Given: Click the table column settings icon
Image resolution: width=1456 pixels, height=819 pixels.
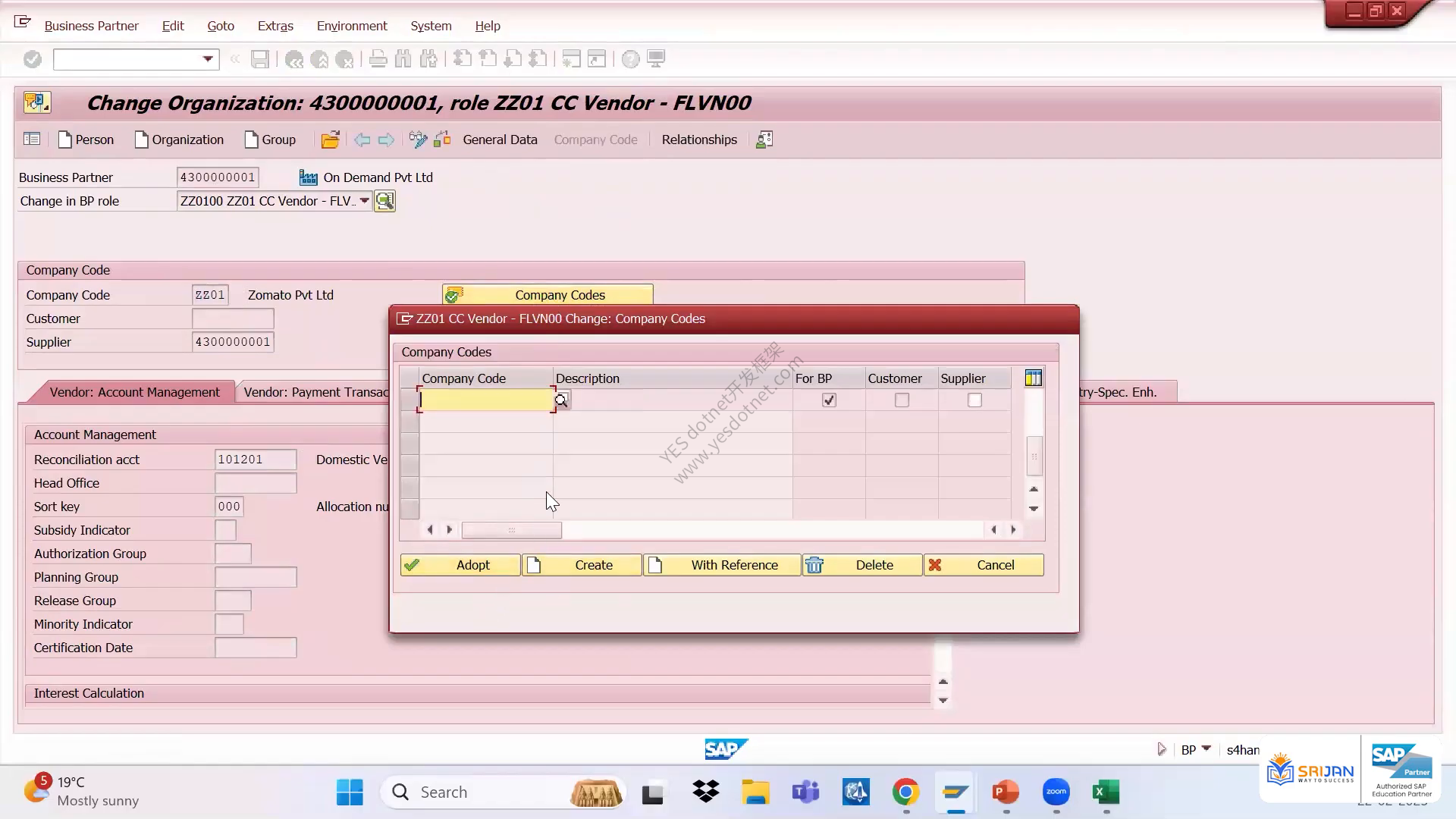Looking at the screenshot, I should coord(1033,378).
